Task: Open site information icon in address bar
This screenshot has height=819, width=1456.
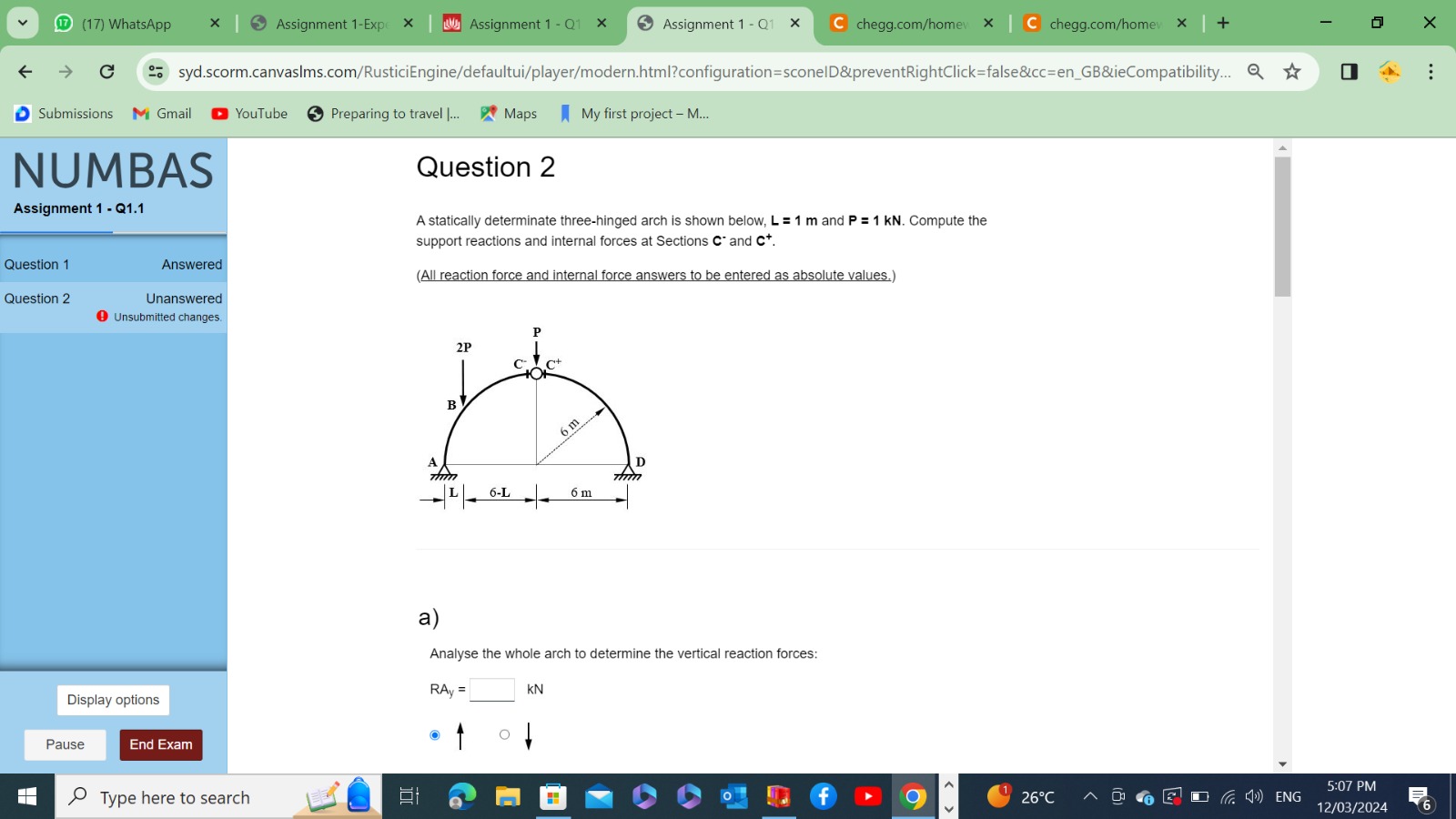Action: point(157,71)
